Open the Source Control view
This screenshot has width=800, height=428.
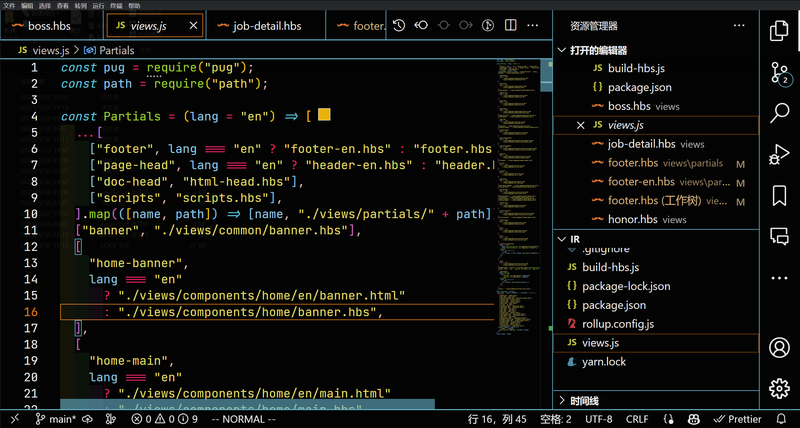[779, 73]
